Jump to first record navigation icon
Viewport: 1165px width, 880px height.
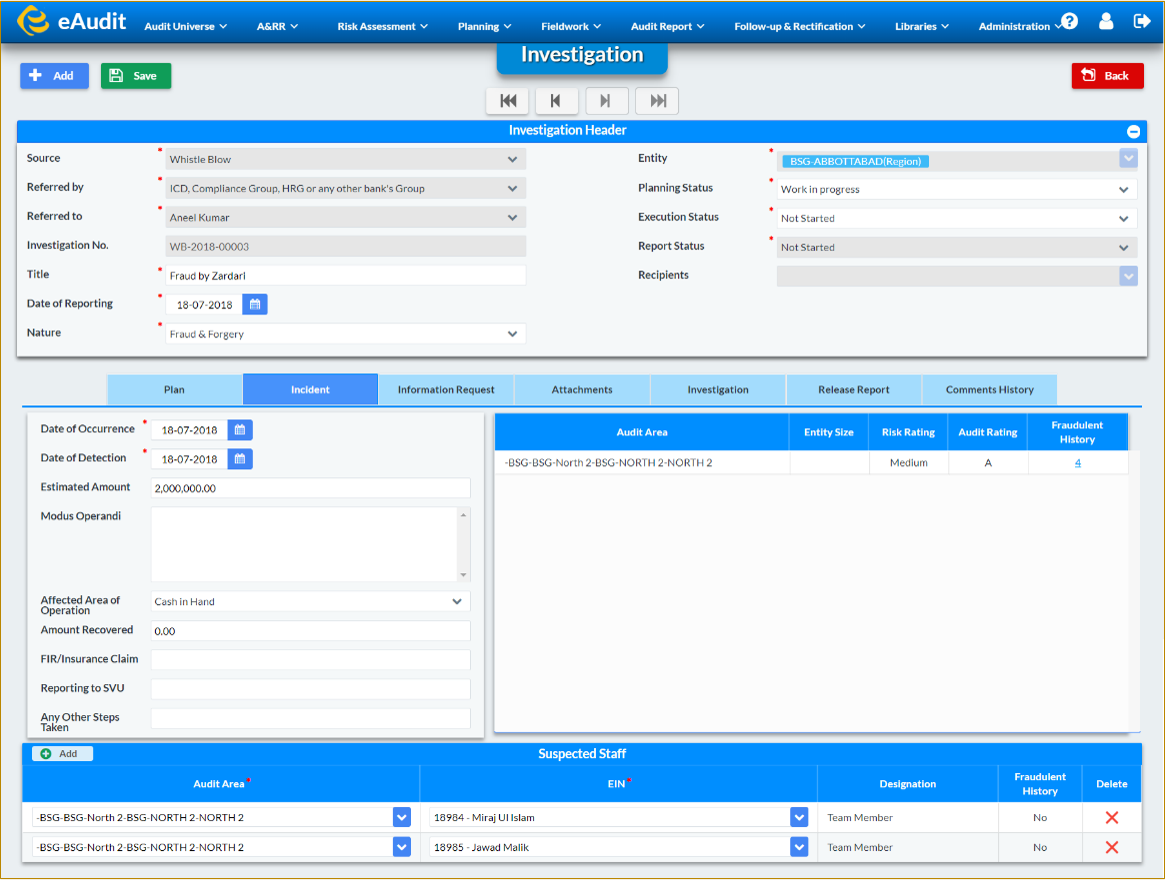[x=507, y=100]
